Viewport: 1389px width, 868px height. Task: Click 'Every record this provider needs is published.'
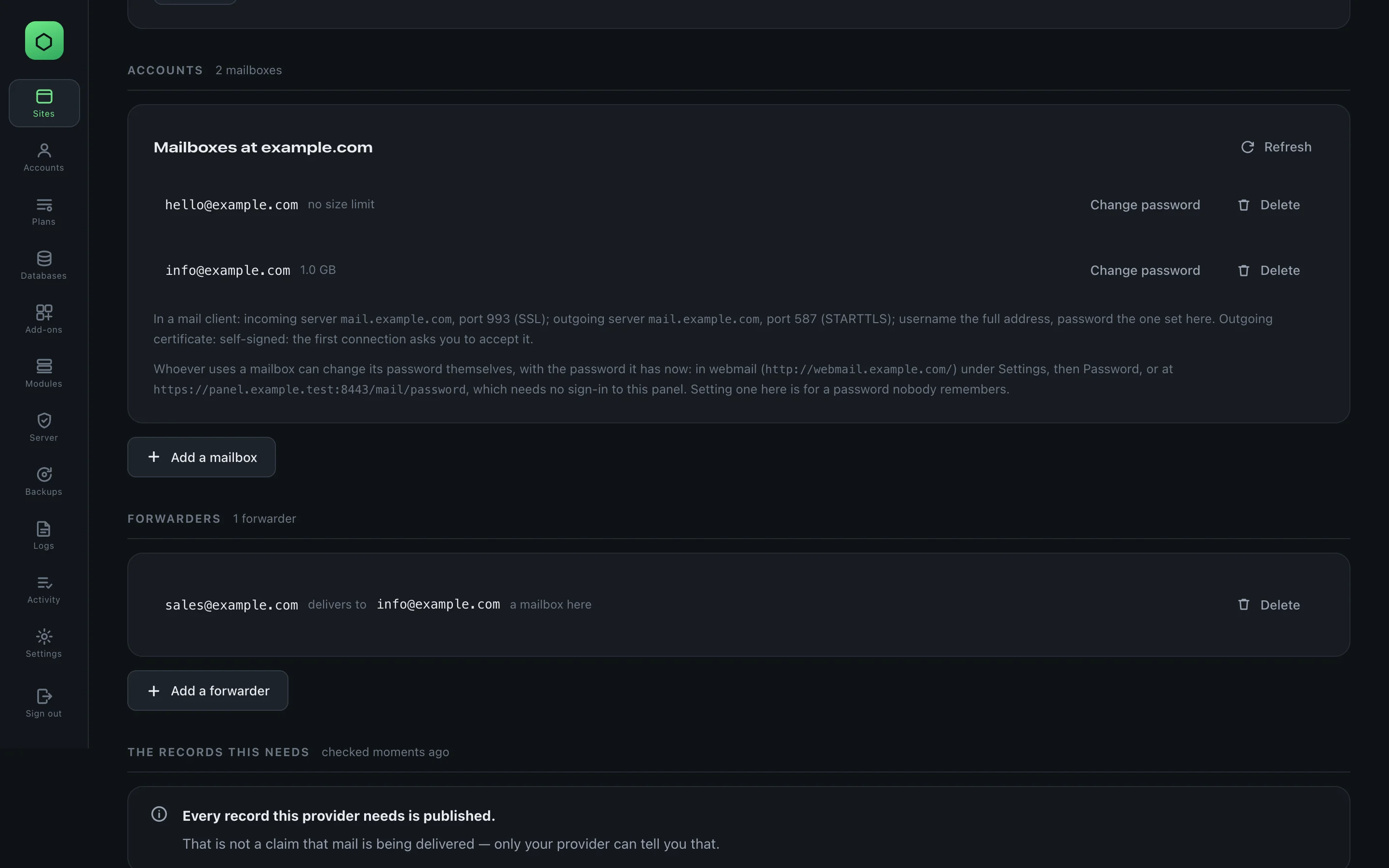339,816
